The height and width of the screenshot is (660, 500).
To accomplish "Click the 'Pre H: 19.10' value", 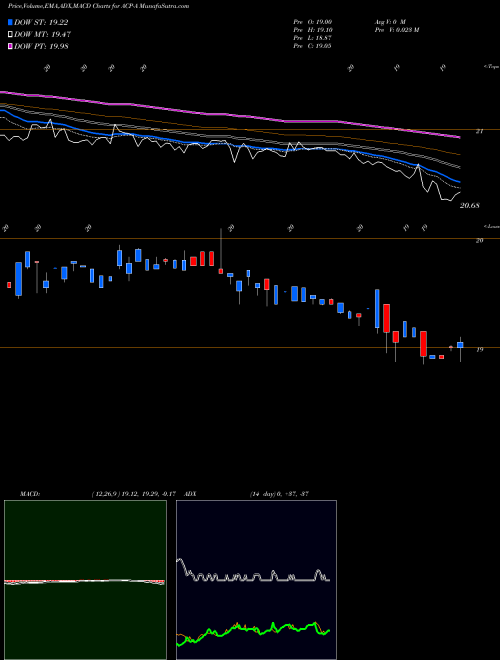I will coord(312,30).
